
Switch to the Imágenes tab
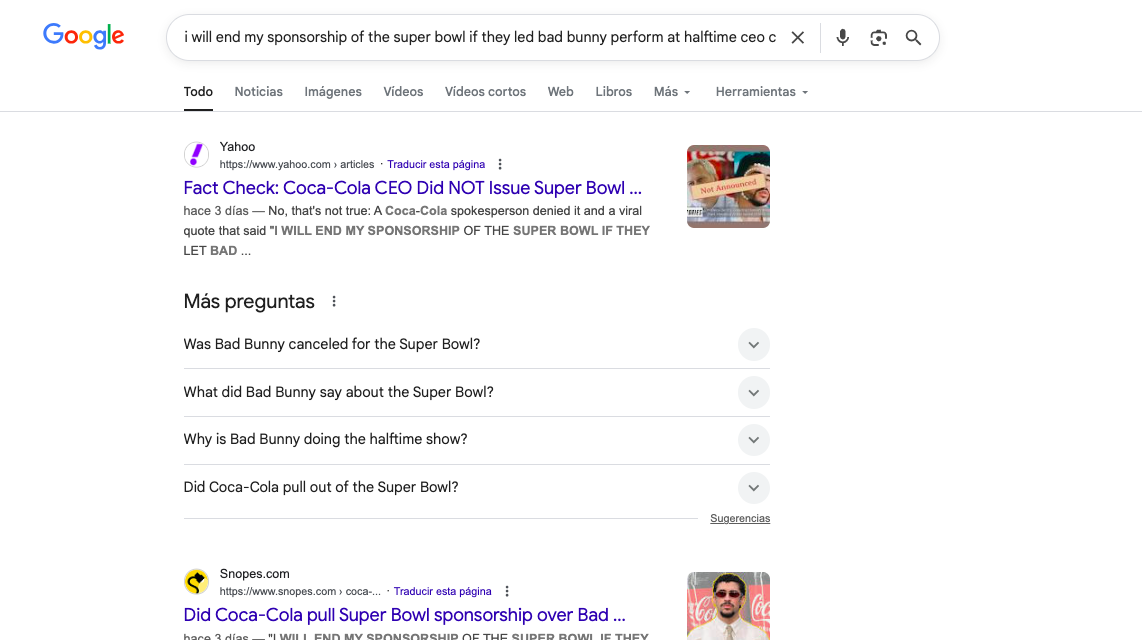click(x=333, y=92)
